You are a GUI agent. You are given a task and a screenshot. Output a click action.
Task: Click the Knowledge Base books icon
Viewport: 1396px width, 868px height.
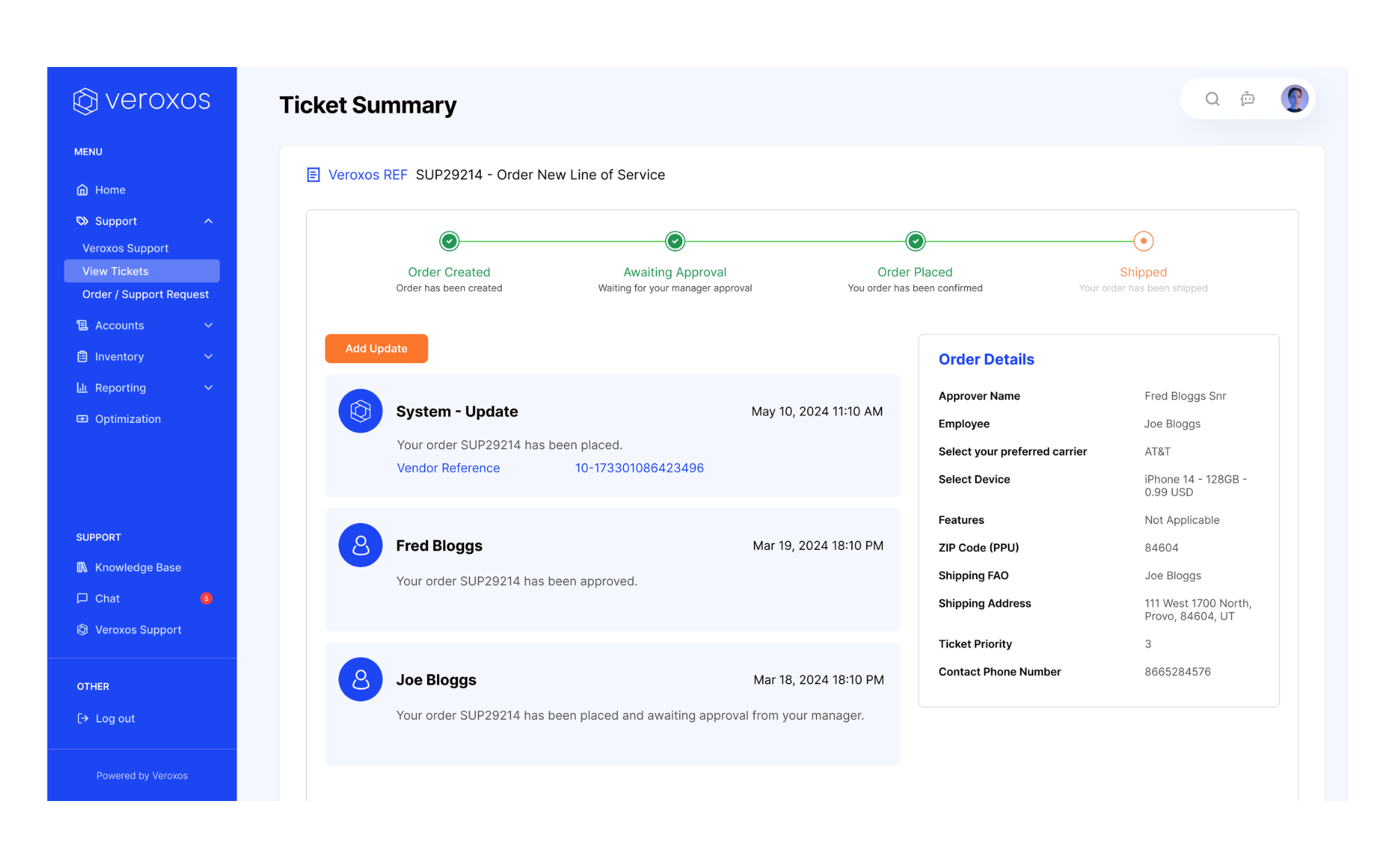coord(82,567)
